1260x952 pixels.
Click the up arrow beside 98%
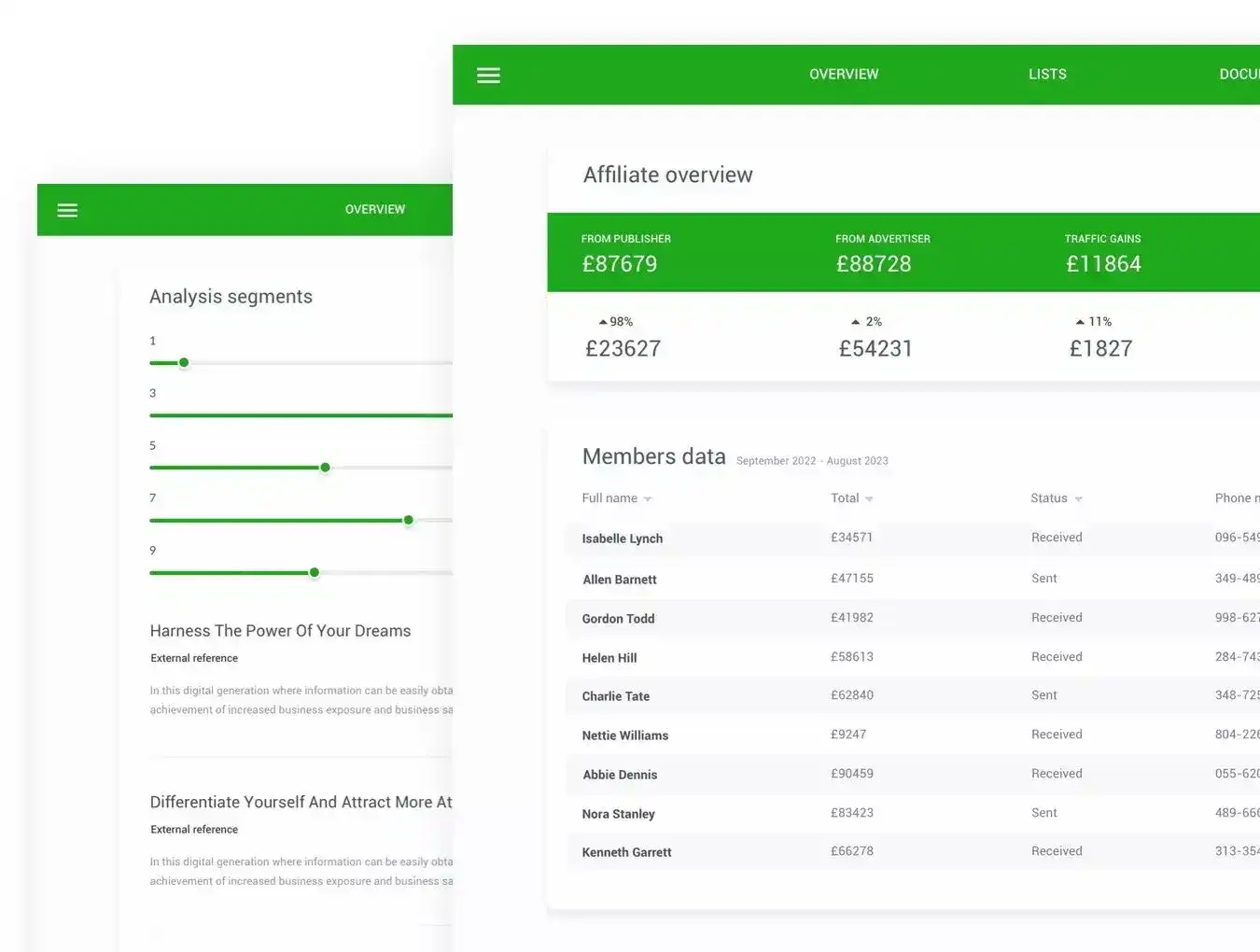coord(603,322)
